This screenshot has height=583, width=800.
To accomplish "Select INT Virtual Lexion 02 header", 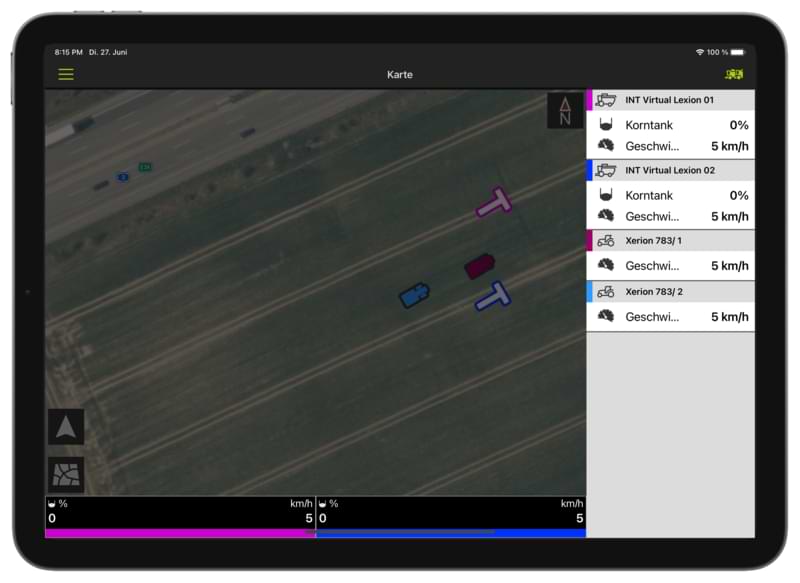I will coord(670,170).
